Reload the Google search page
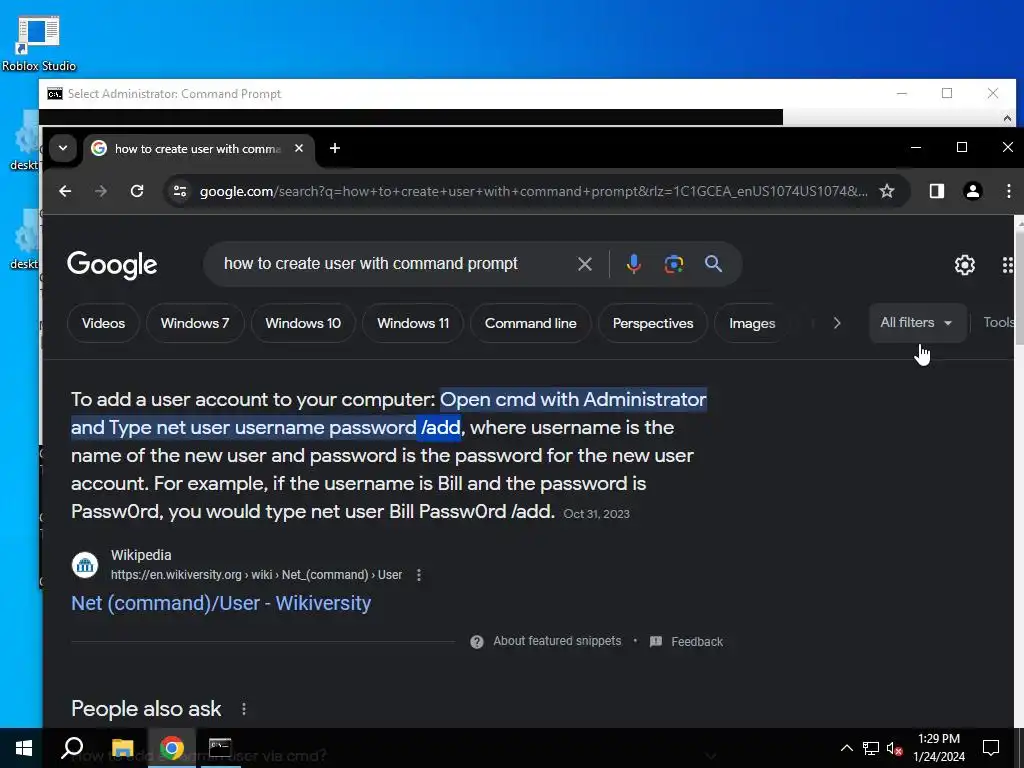This screenshot has height=768, width=1024. point(136,191)
